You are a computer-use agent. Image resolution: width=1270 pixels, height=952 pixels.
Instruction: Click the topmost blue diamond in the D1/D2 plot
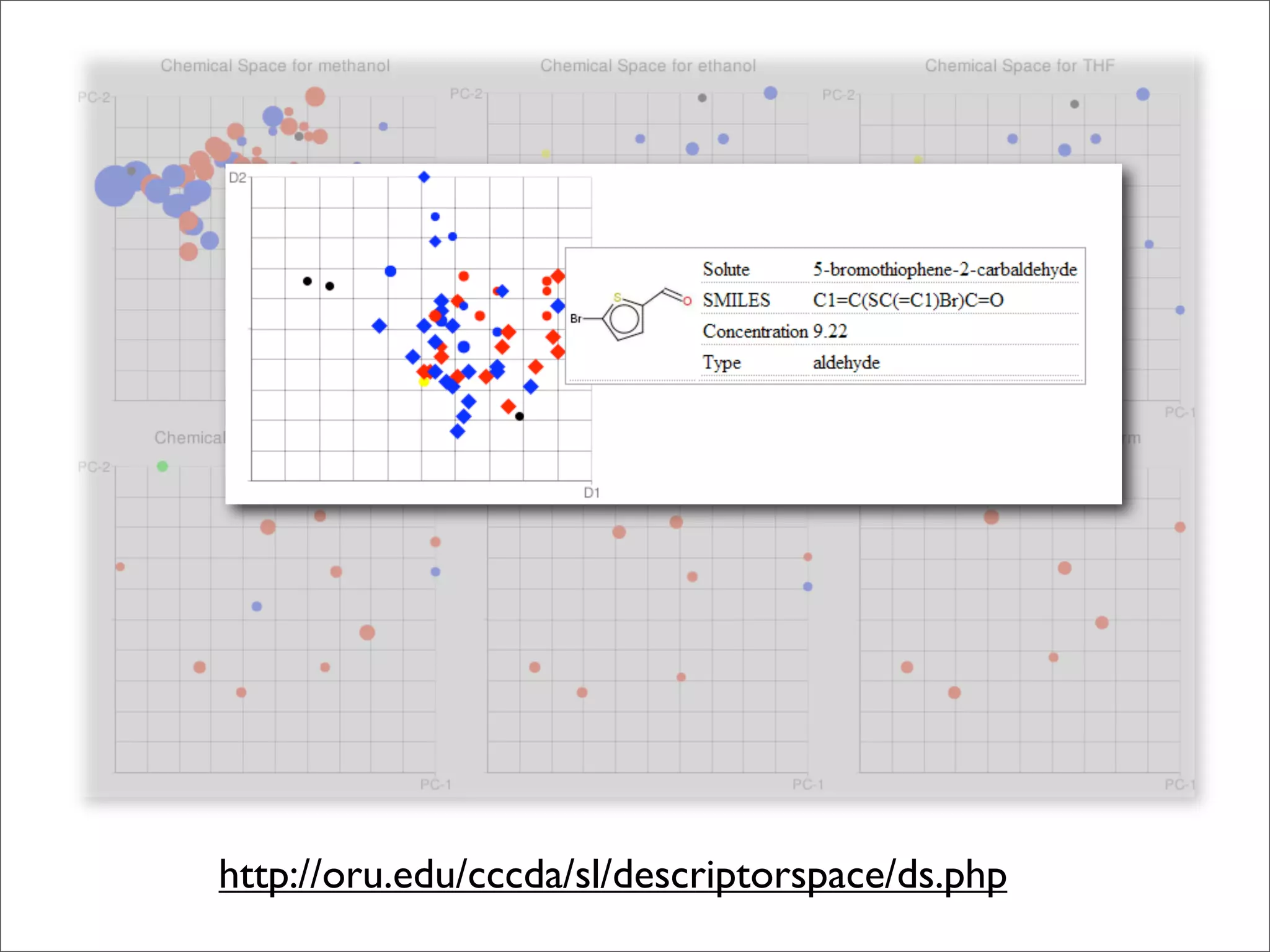(424, 177)
